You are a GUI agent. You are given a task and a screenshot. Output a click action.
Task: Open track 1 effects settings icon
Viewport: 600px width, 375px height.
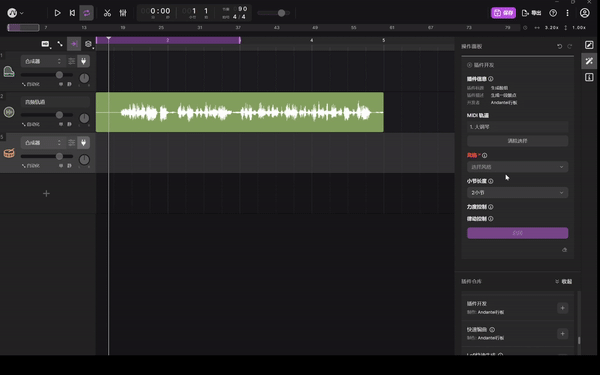72,61
